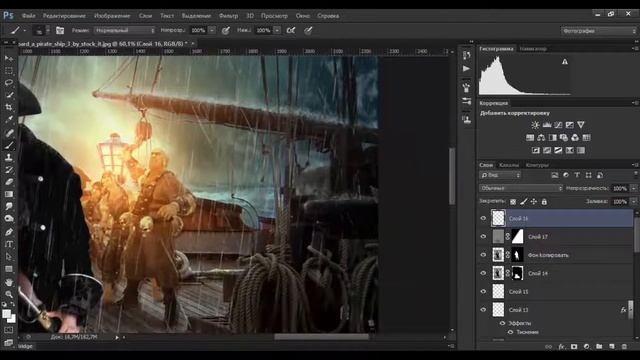Image resolution: width=640 pixels, height=360 pixels.
Task: Select the Gradient tool
Action: pos(9,194)
